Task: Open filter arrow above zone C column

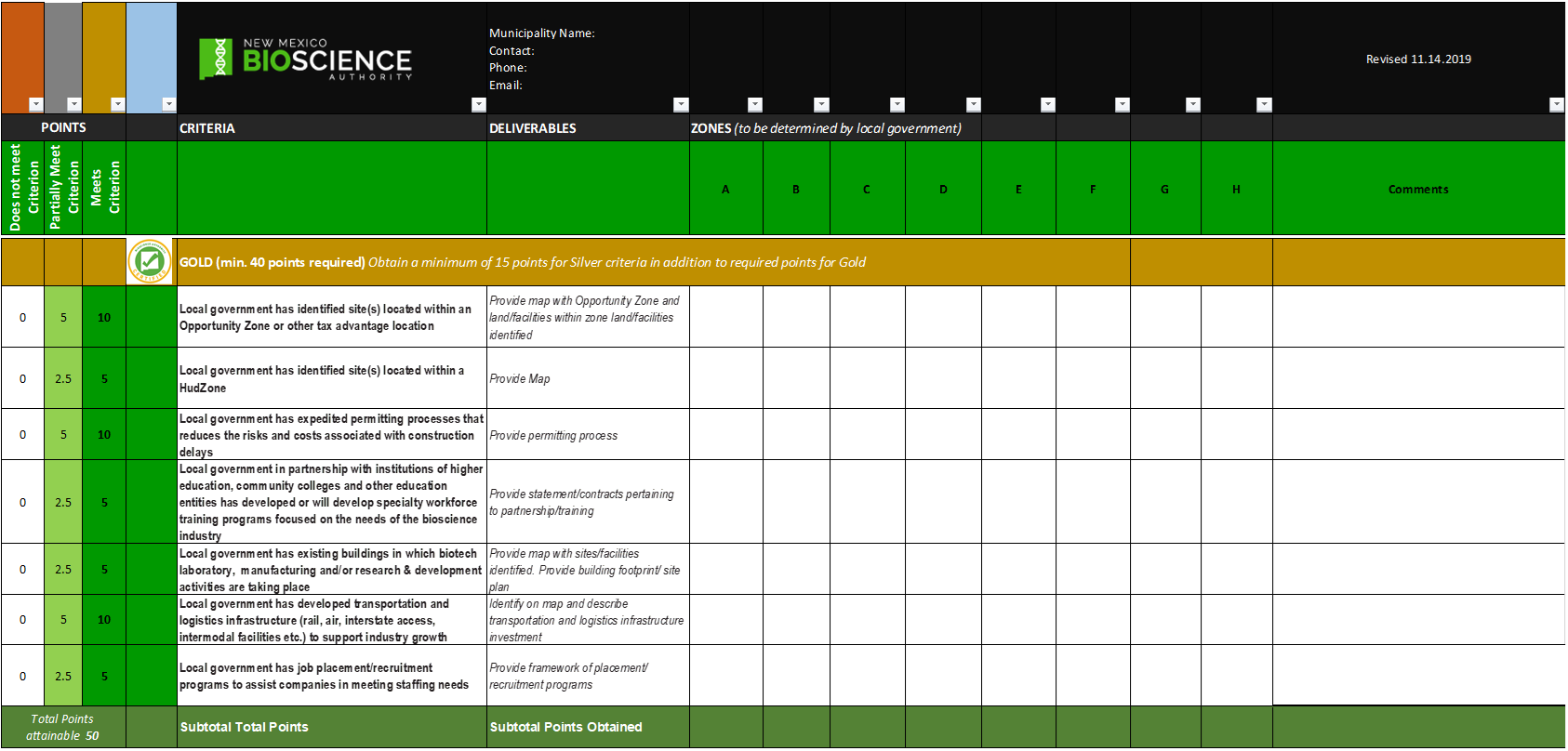Action: (897, 104)
